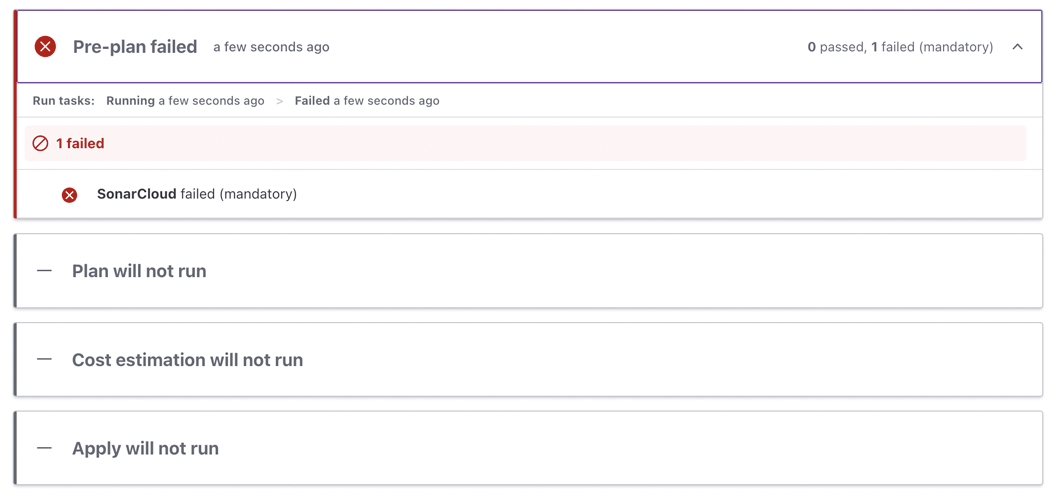The width and height of the screenshot is (1064, 498).
Task: Click the dash icon beside Cost estimation
Action: click(44, 359)
